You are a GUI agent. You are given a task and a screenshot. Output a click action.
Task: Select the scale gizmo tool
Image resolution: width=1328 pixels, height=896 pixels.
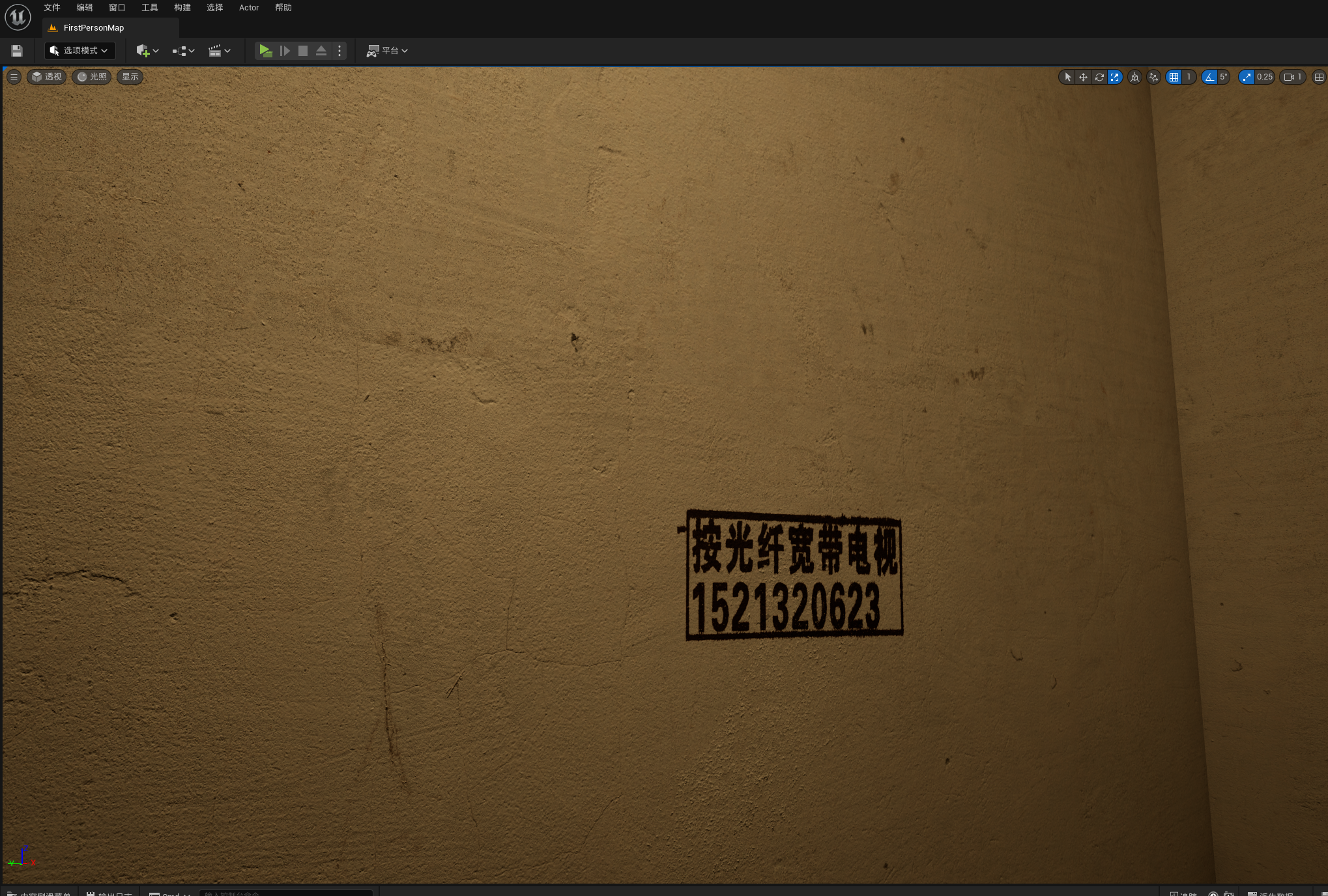pyautogui.click(x=1115, y=77)
